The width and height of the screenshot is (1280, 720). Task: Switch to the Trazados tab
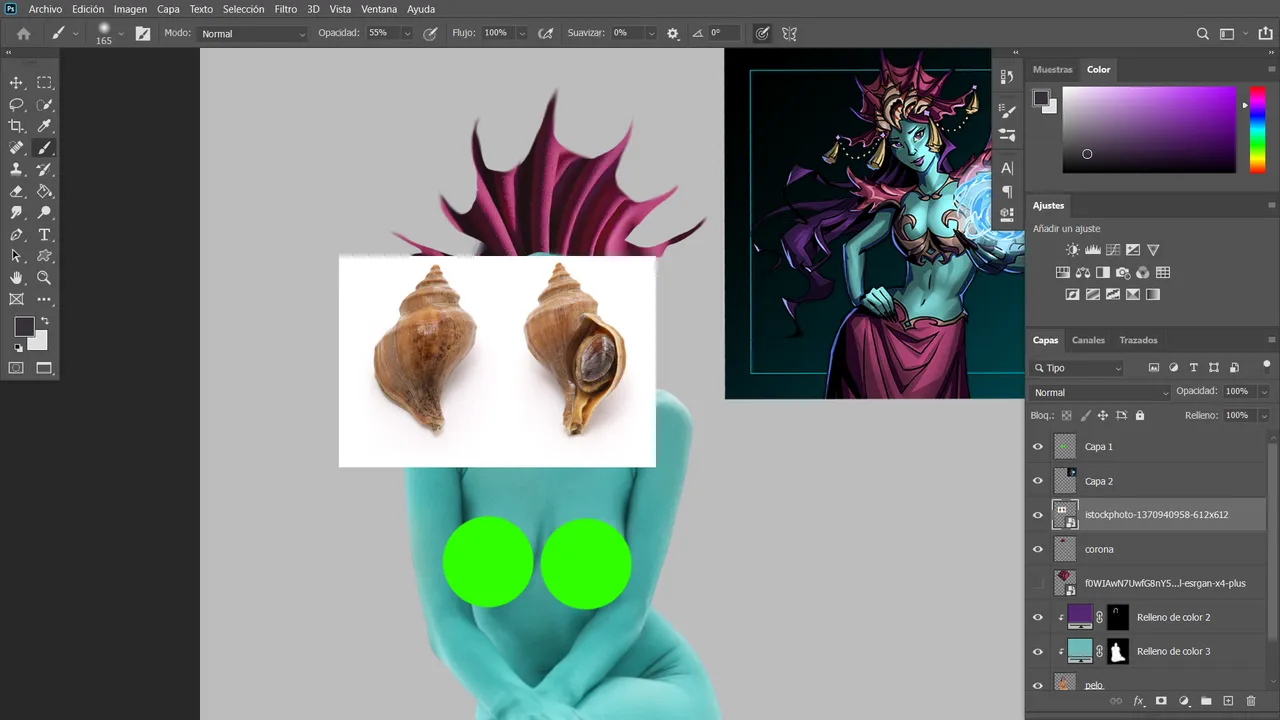point(1138,340)
